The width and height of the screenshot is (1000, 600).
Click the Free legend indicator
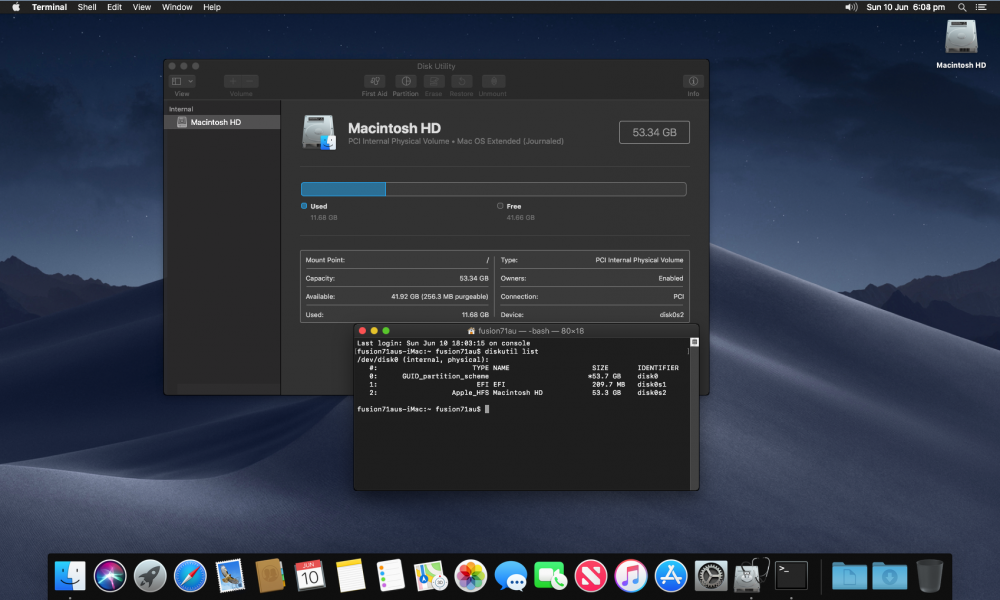click(500, 206)
